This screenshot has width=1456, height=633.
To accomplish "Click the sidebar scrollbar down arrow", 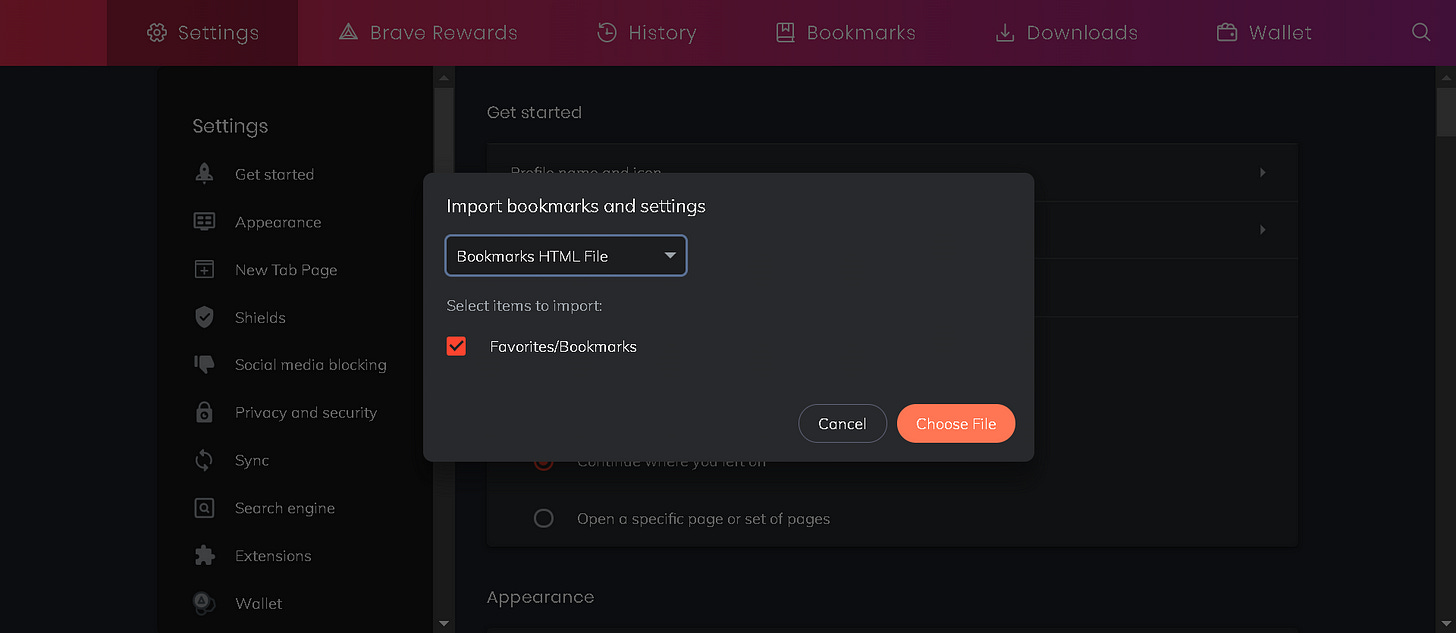I will pos(444,624).
